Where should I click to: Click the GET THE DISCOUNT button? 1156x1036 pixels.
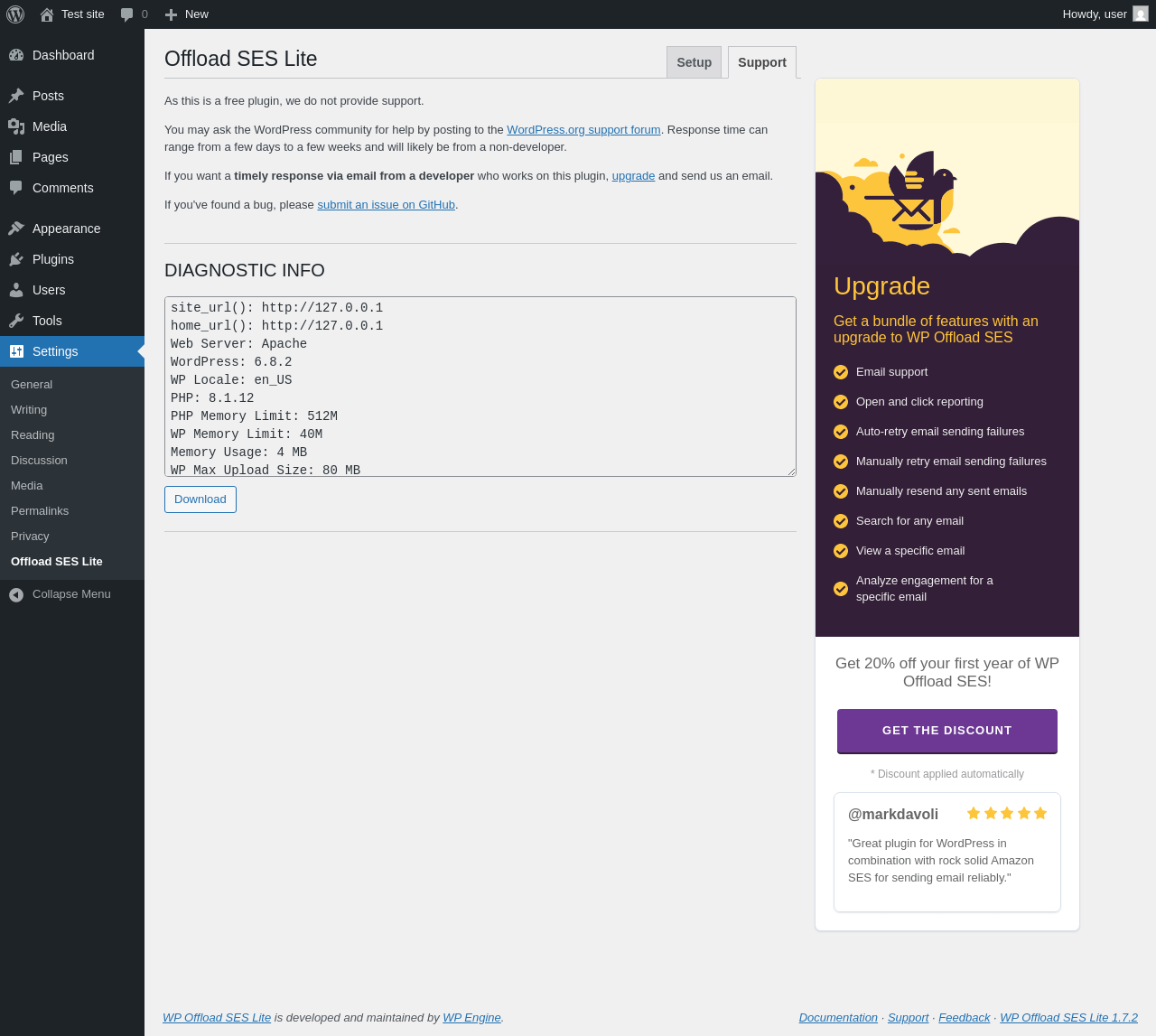947,731
